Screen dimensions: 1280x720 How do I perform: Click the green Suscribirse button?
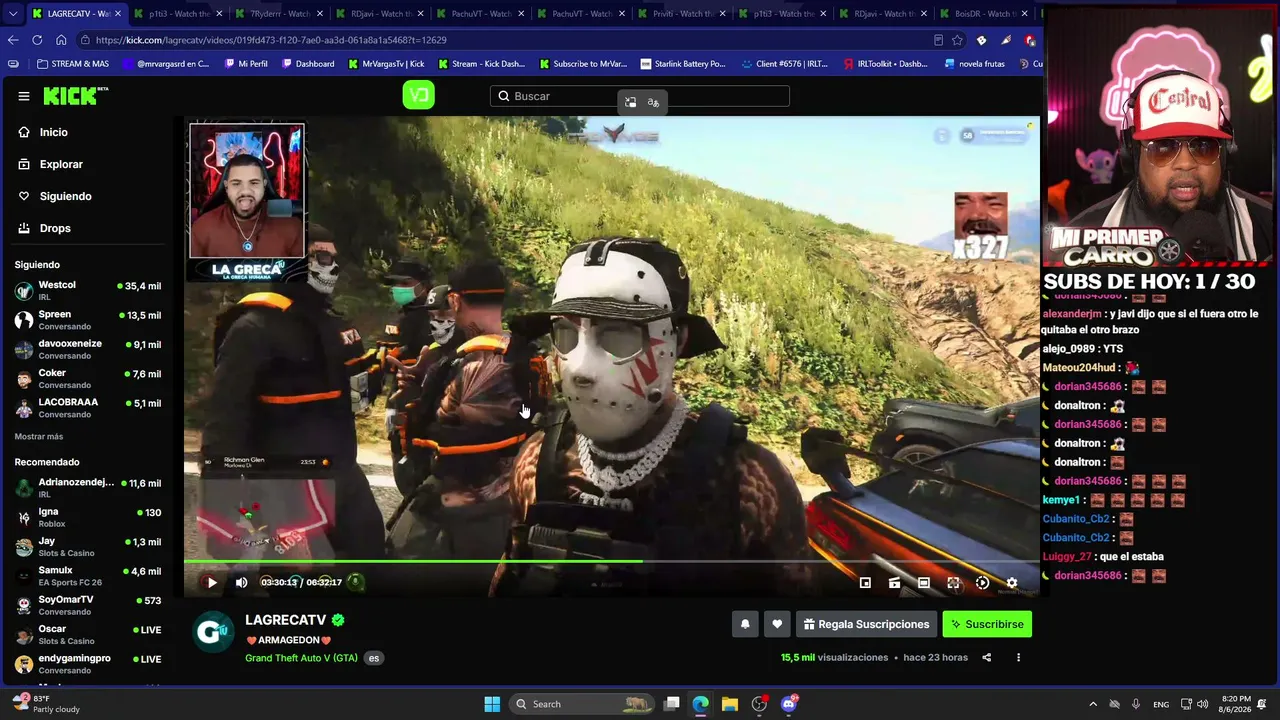987,624
